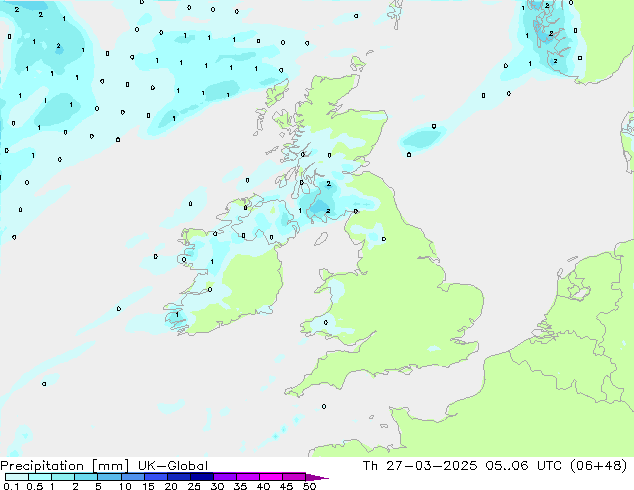Select the 1–2 mm legend swatch
Viewport: 634px width, 490px height.
click(x=63, y=477)
